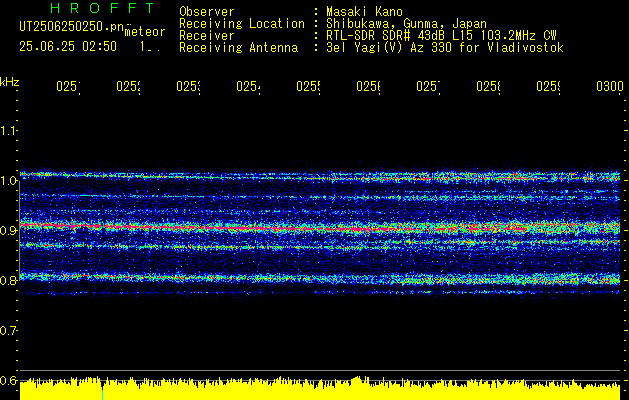Screen dimensions: 629x400
Task: Click the kHz axis unit label
Action: [x=9, y=82]
